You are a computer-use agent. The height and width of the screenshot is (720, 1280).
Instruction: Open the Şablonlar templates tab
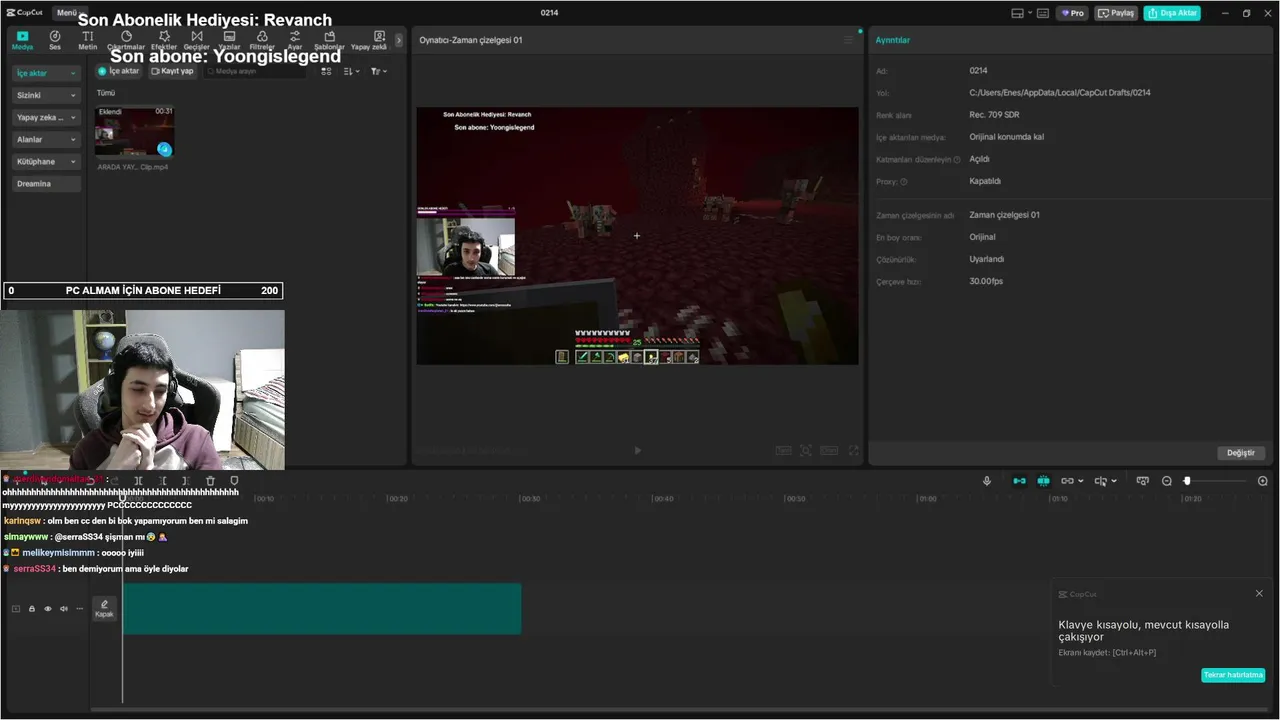pyautogui.click(x=329, y=40)
